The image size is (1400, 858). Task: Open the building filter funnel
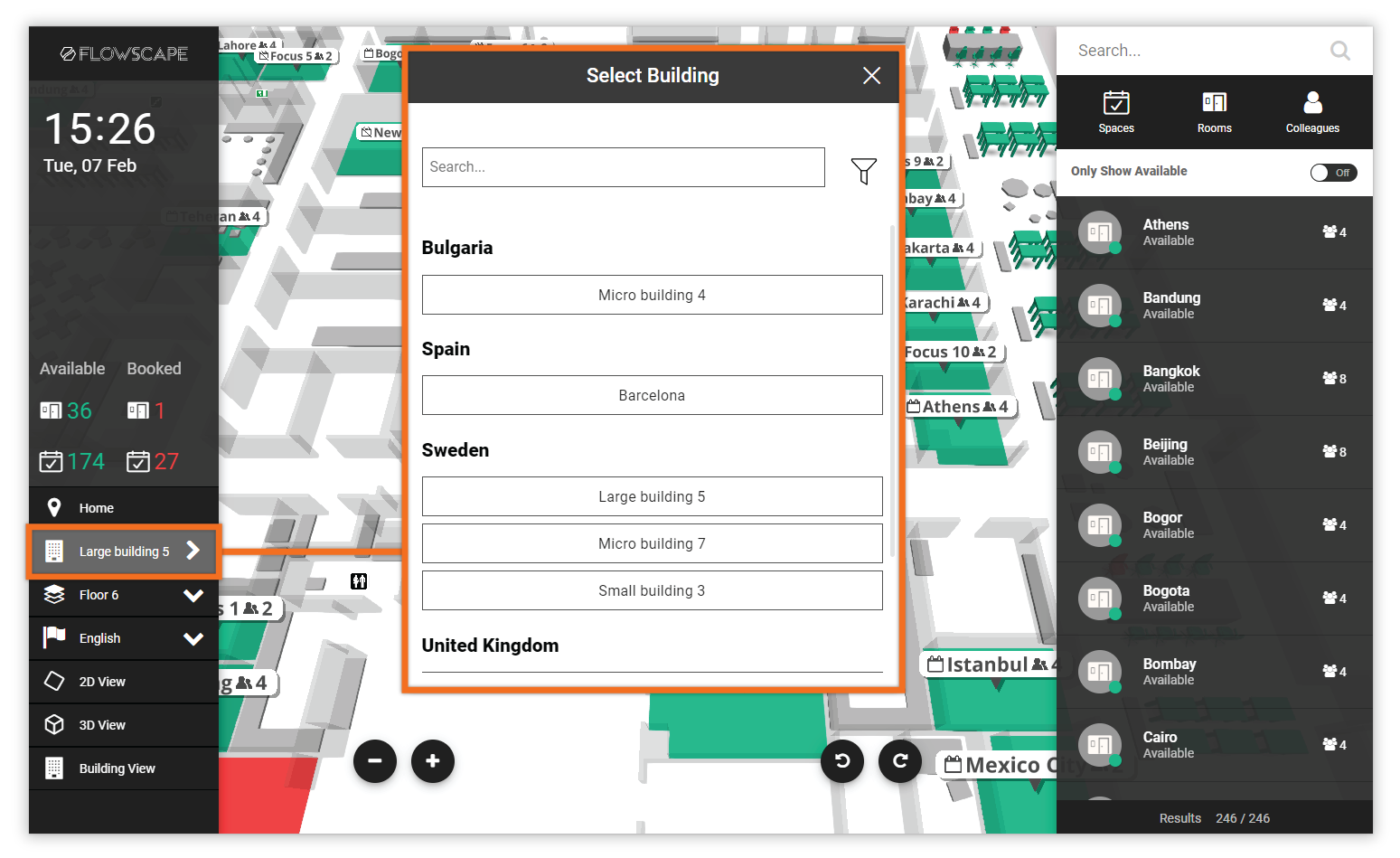[864, 170]
